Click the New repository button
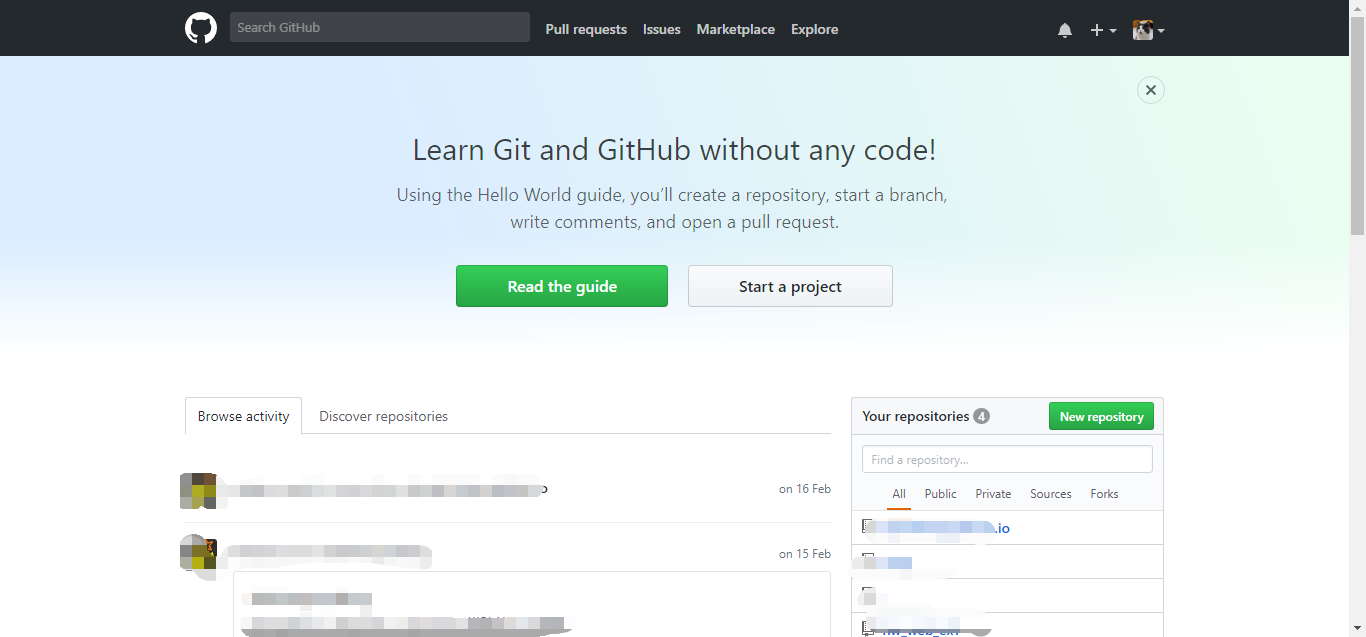The height and width of the screenshot is (637, 1366). pyautogui.click(x=1101, y=416)
